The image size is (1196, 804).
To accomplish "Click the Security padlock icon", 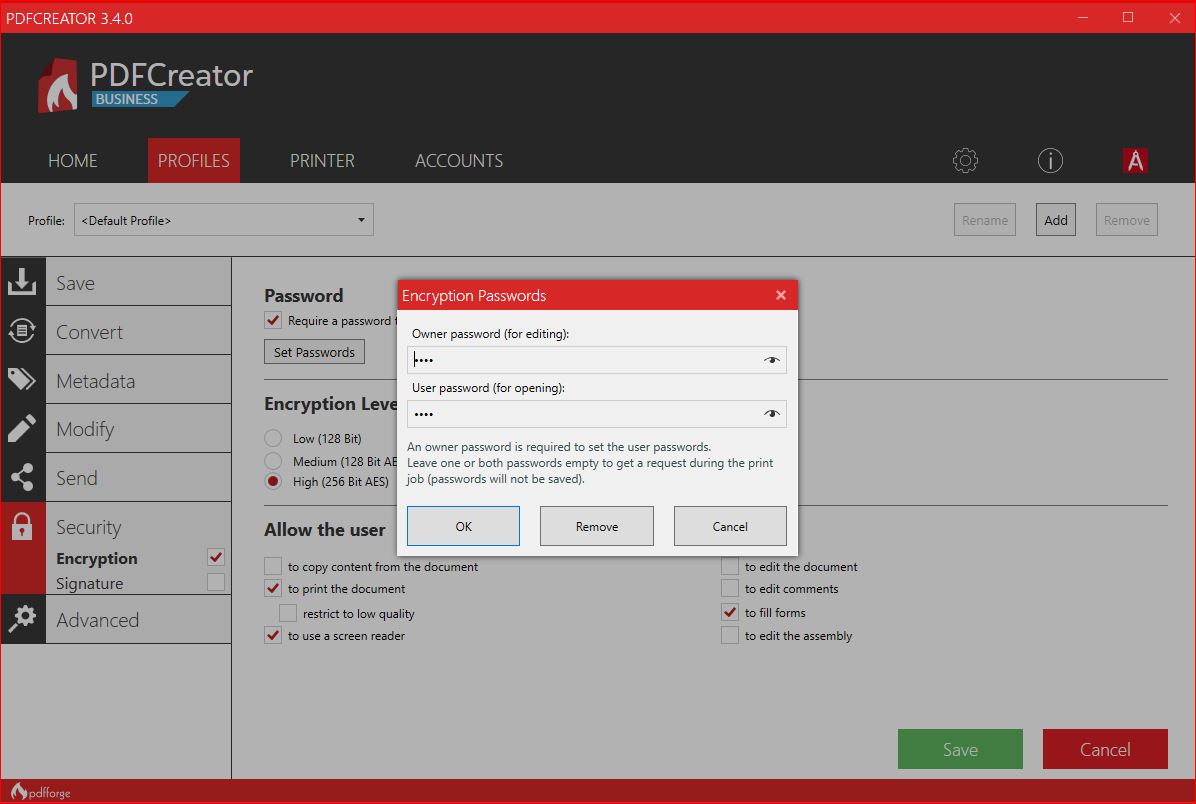I will [22, 526].
